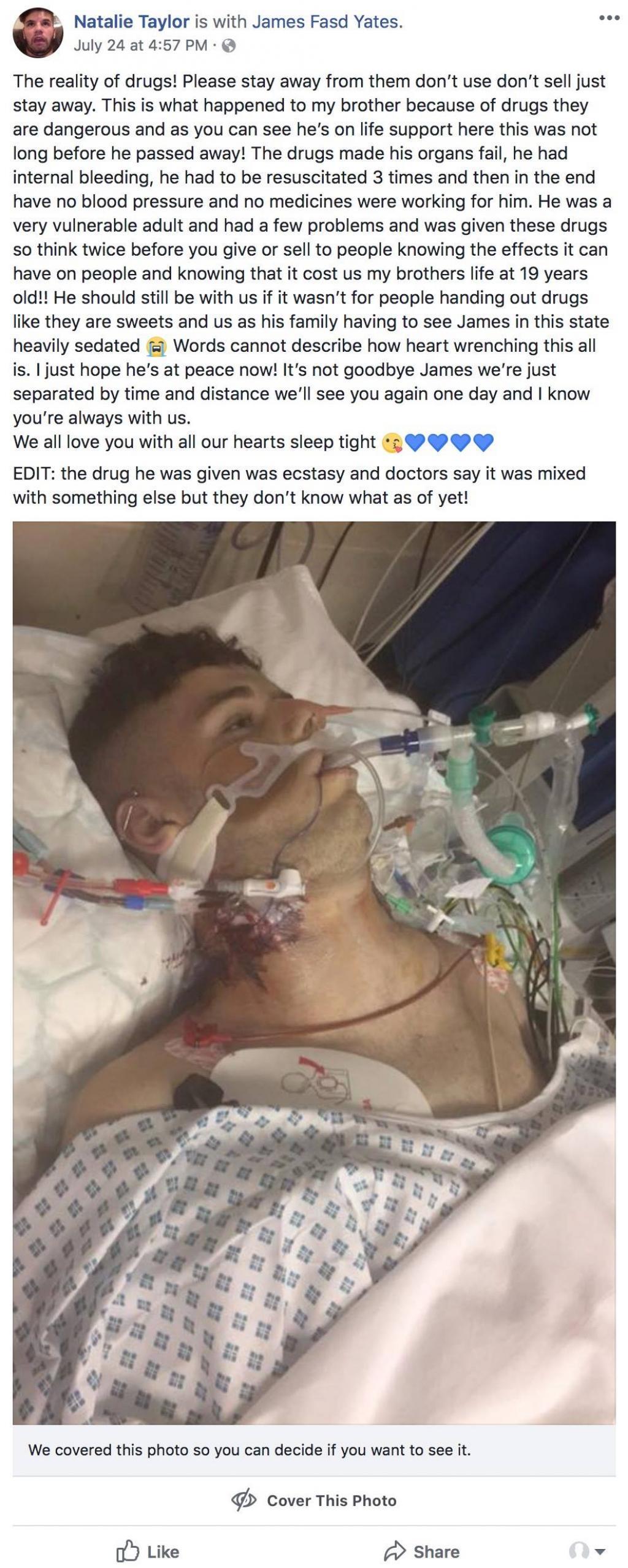Click the small profile avatar beside Share
The image size is (628, 1568).
coord(579,1552)
